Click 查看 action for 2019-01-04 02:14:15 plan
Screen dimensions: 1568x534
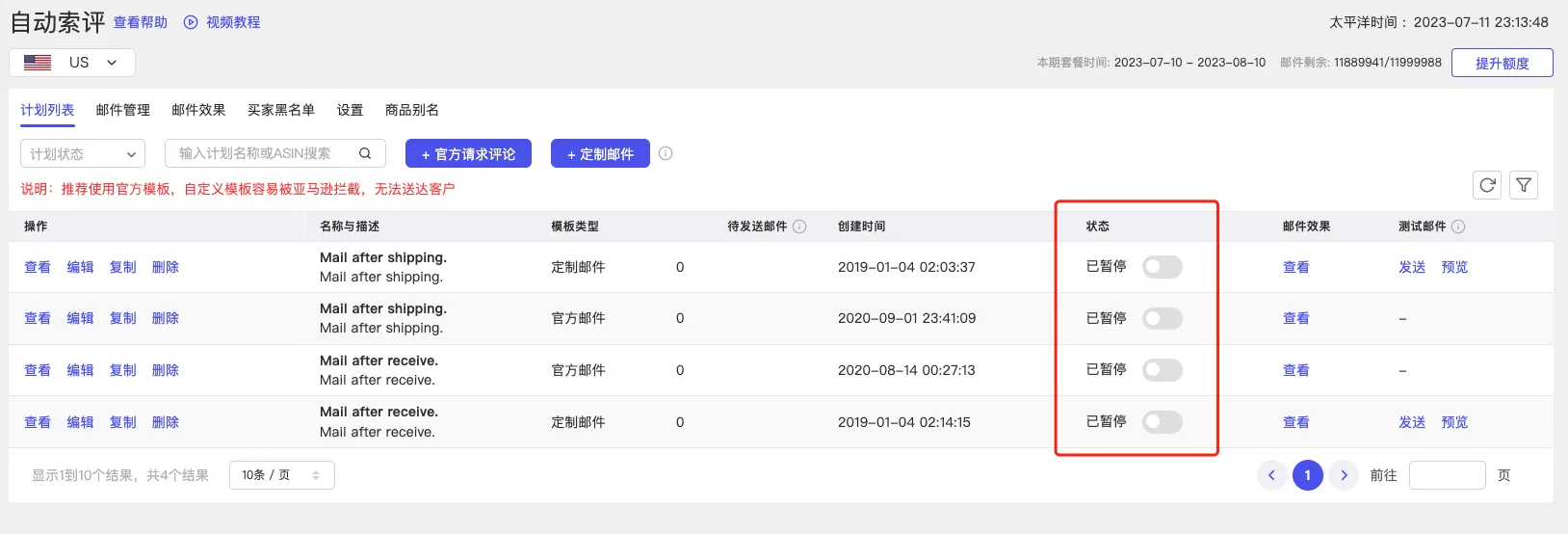pos(38,422)
